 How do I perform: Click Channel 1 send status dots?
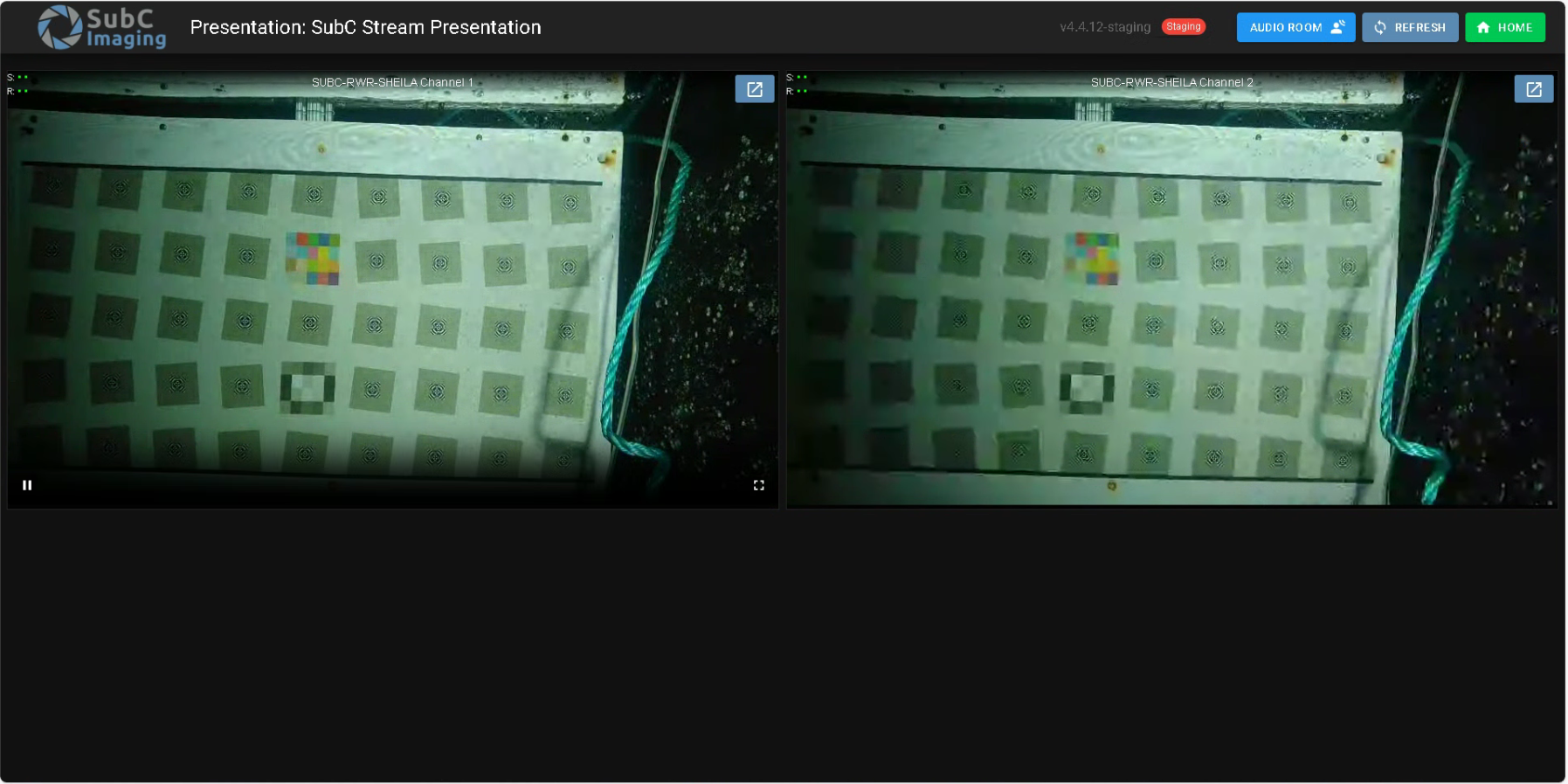click(23, 78)
